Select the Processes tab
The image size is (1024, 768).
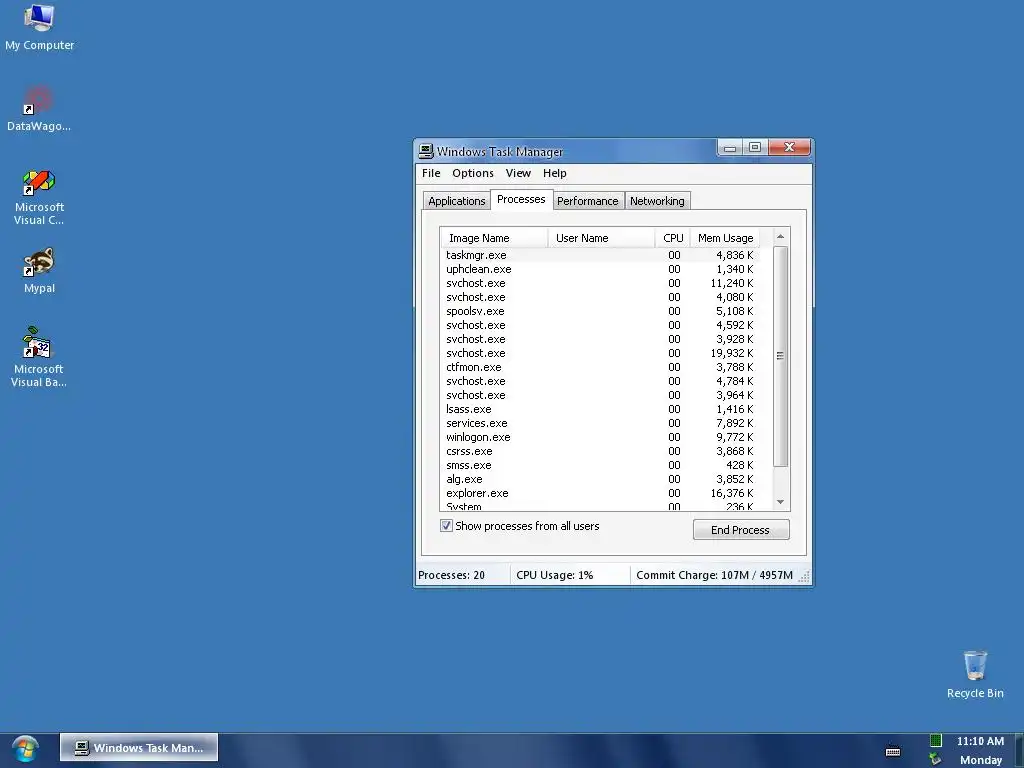point(521,199)
